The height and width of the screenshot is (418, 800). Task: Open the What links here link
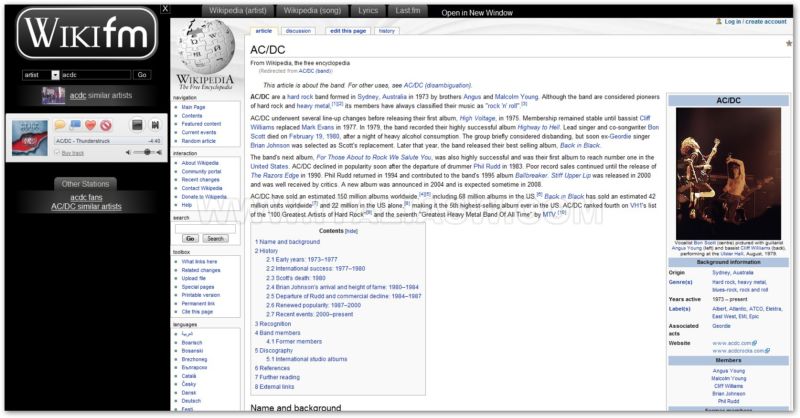click(x=199, y=262)
